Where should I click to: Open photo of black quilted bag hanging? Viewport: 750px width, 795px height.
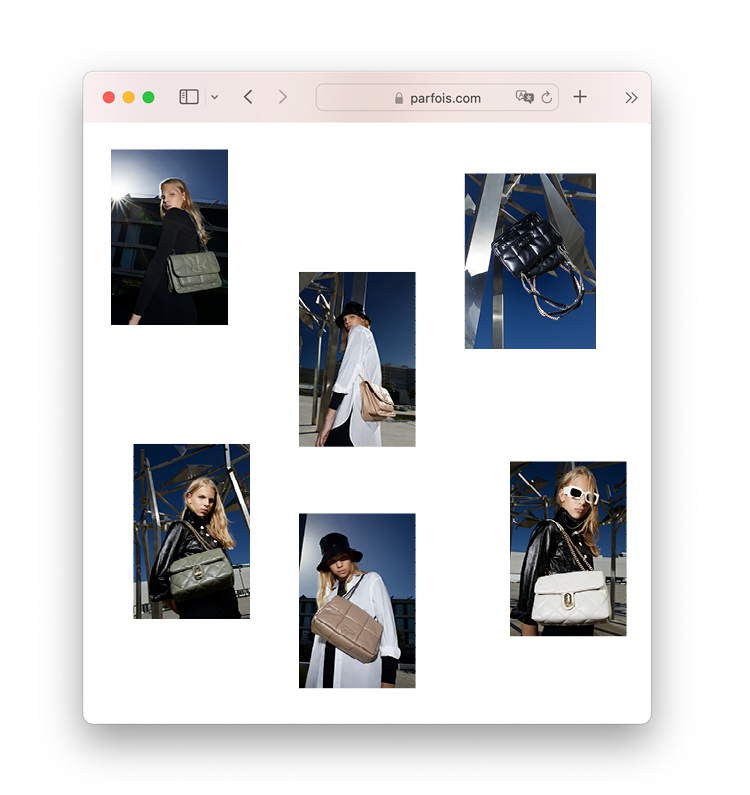(530, 261)
